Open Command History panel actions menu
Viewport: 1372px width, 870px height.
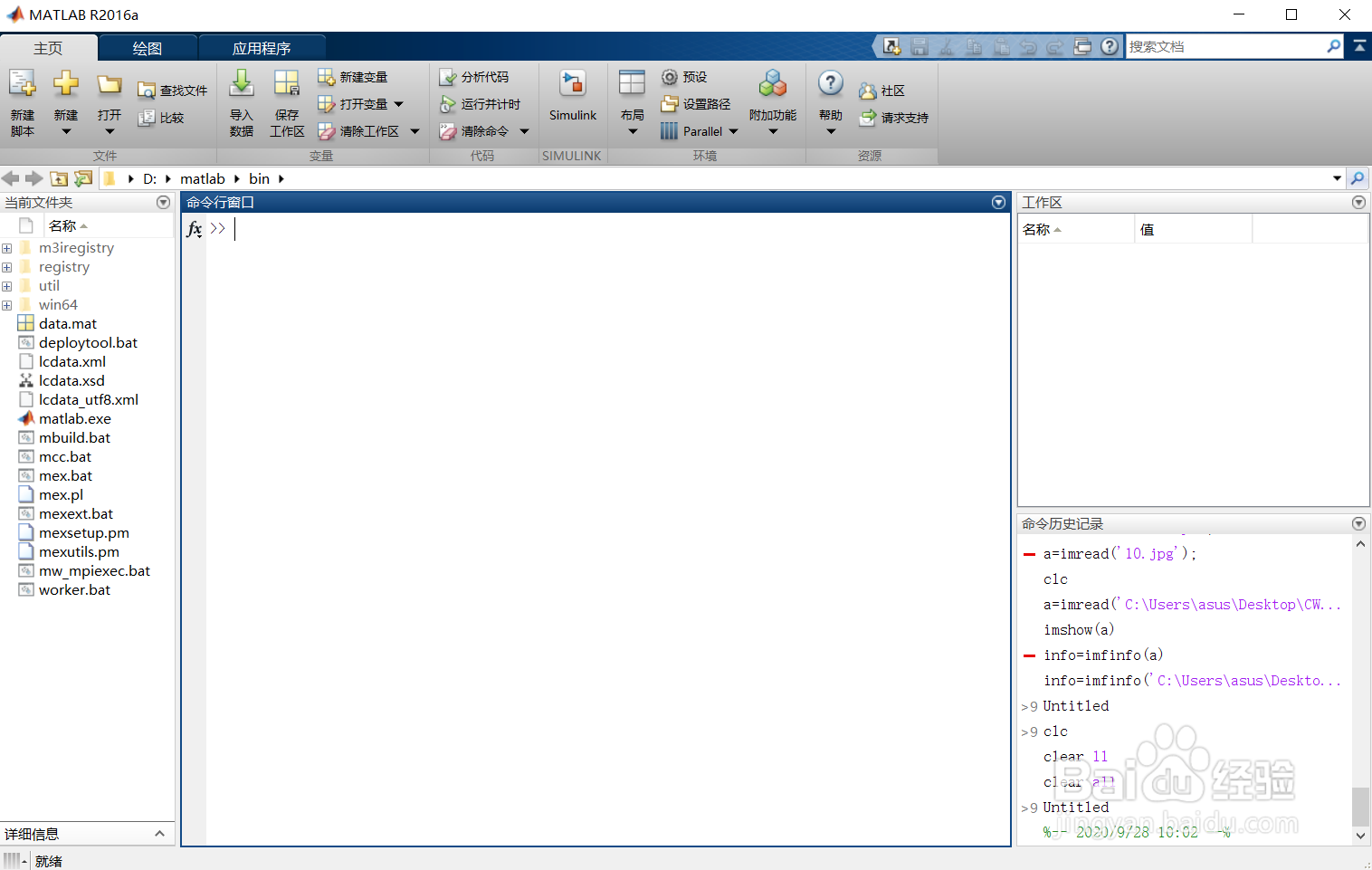click(x=1358, y=523)
